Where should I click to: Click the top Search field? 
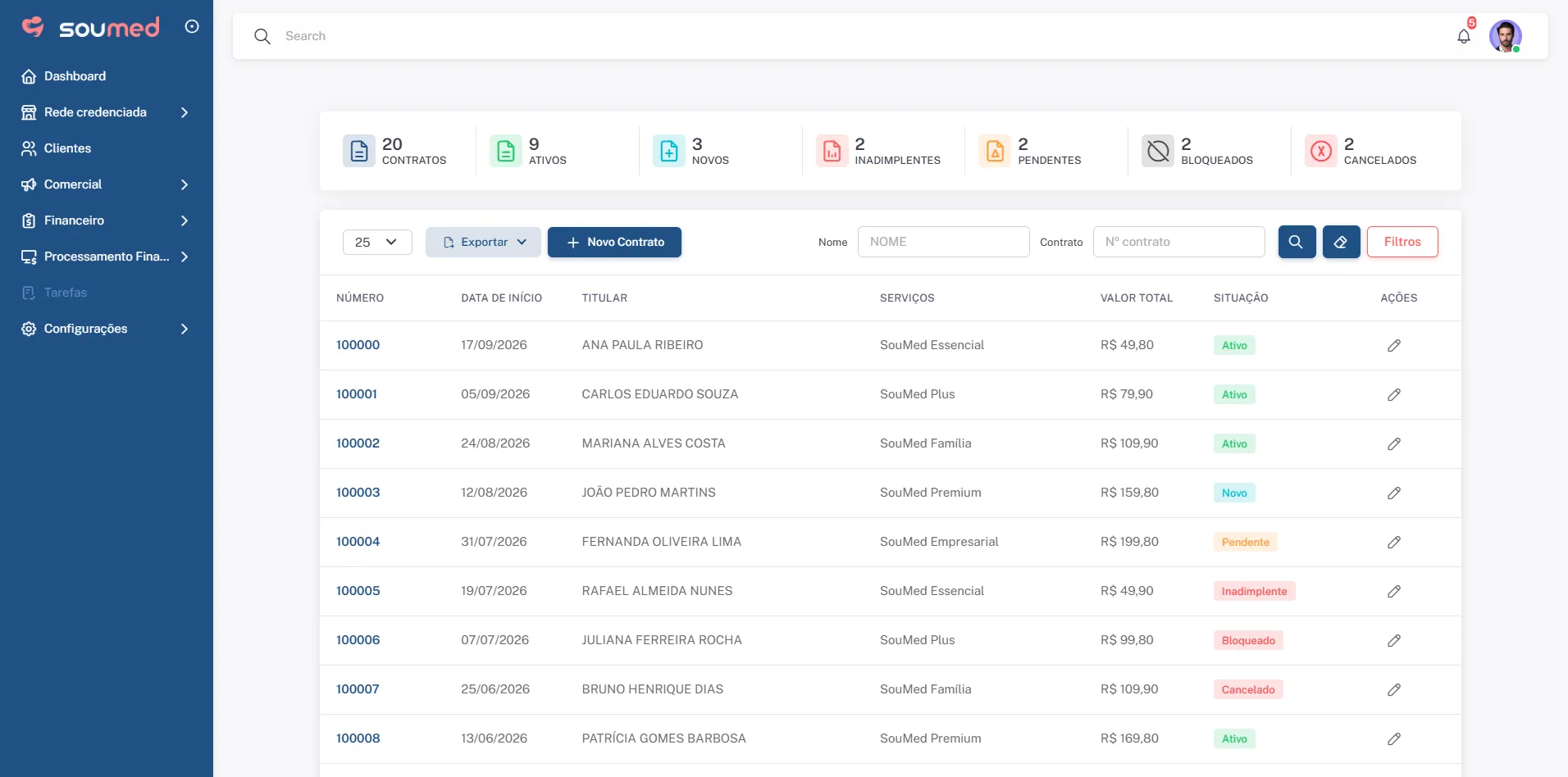861,36
